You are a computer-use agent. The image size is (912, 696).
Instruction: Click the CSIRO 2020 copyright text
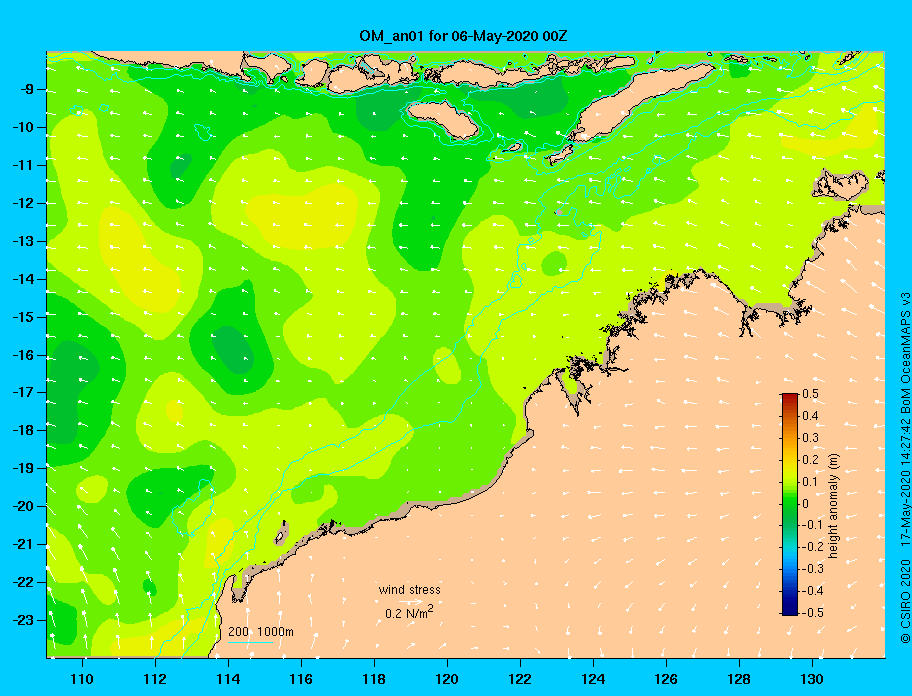(905, 602)
